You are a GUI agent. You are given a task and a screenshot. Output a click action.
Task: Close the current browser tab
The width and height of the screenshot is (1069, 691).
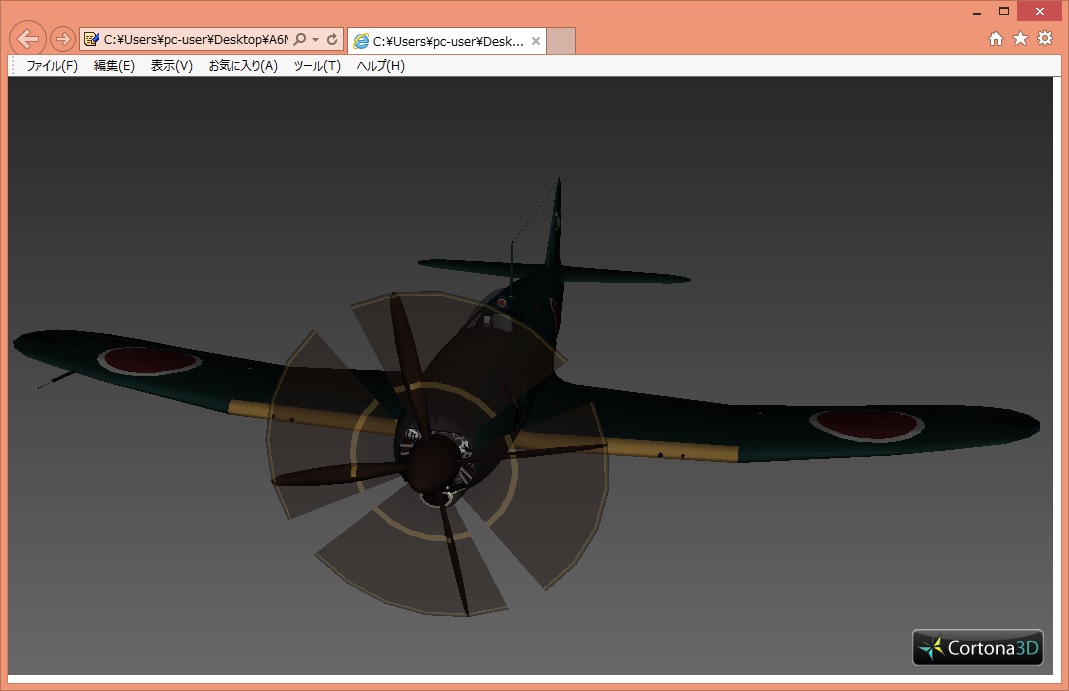tap(536, 41)
